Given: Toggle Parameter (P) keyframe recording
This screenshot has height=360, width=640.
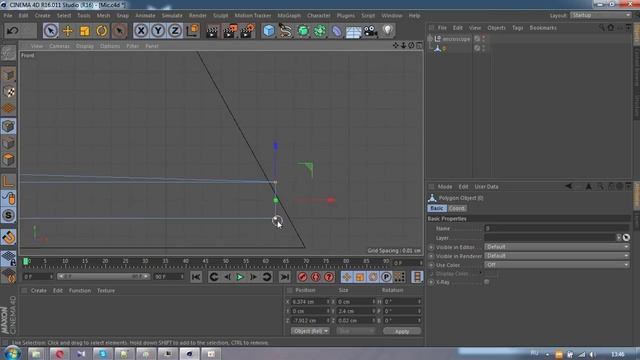Looking at the screenshot, I should coord(386,277).
